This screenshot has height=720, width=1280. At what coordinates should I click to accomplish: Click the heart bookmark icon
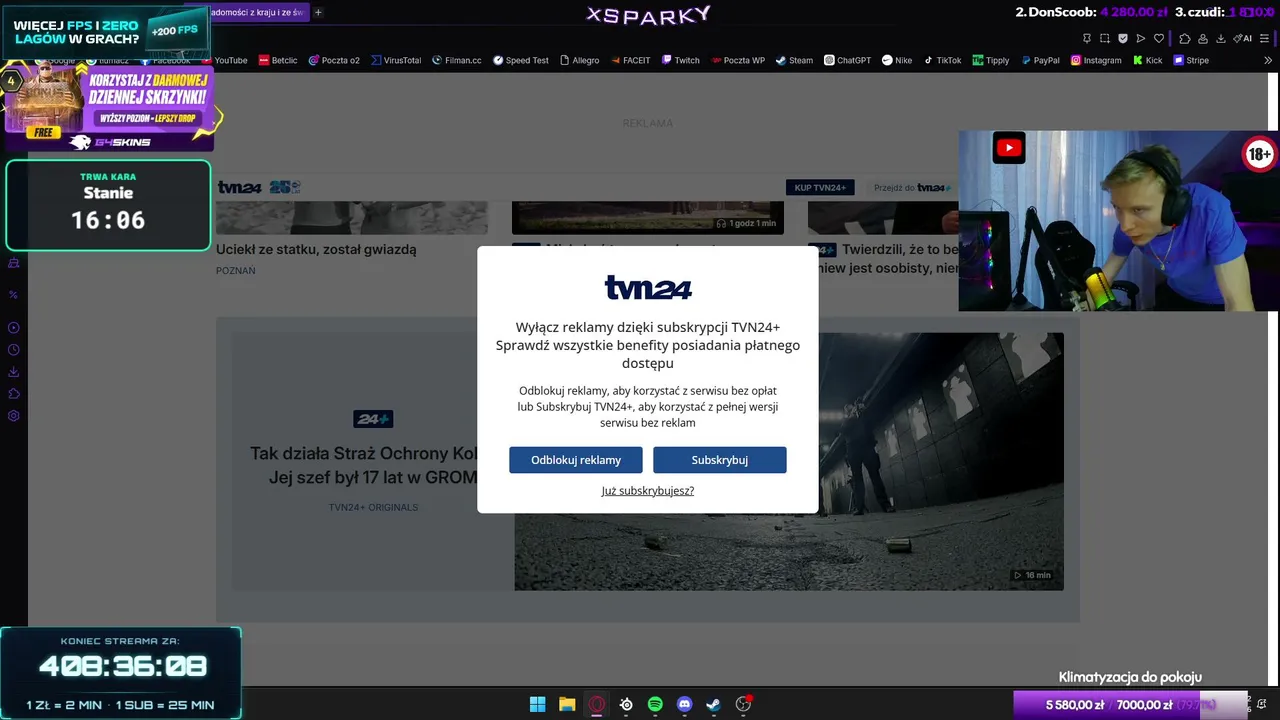tap(1159, 38)
